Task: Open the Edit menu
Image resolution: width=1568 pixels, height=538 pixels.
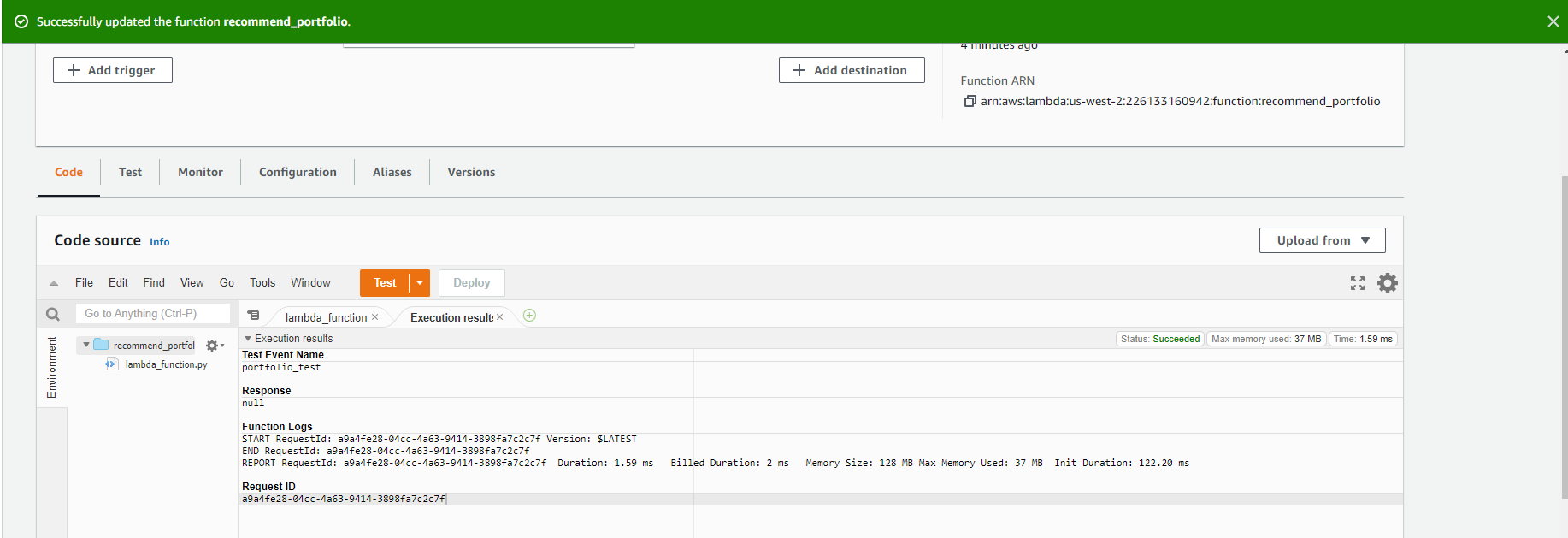Action: [118, 282]
